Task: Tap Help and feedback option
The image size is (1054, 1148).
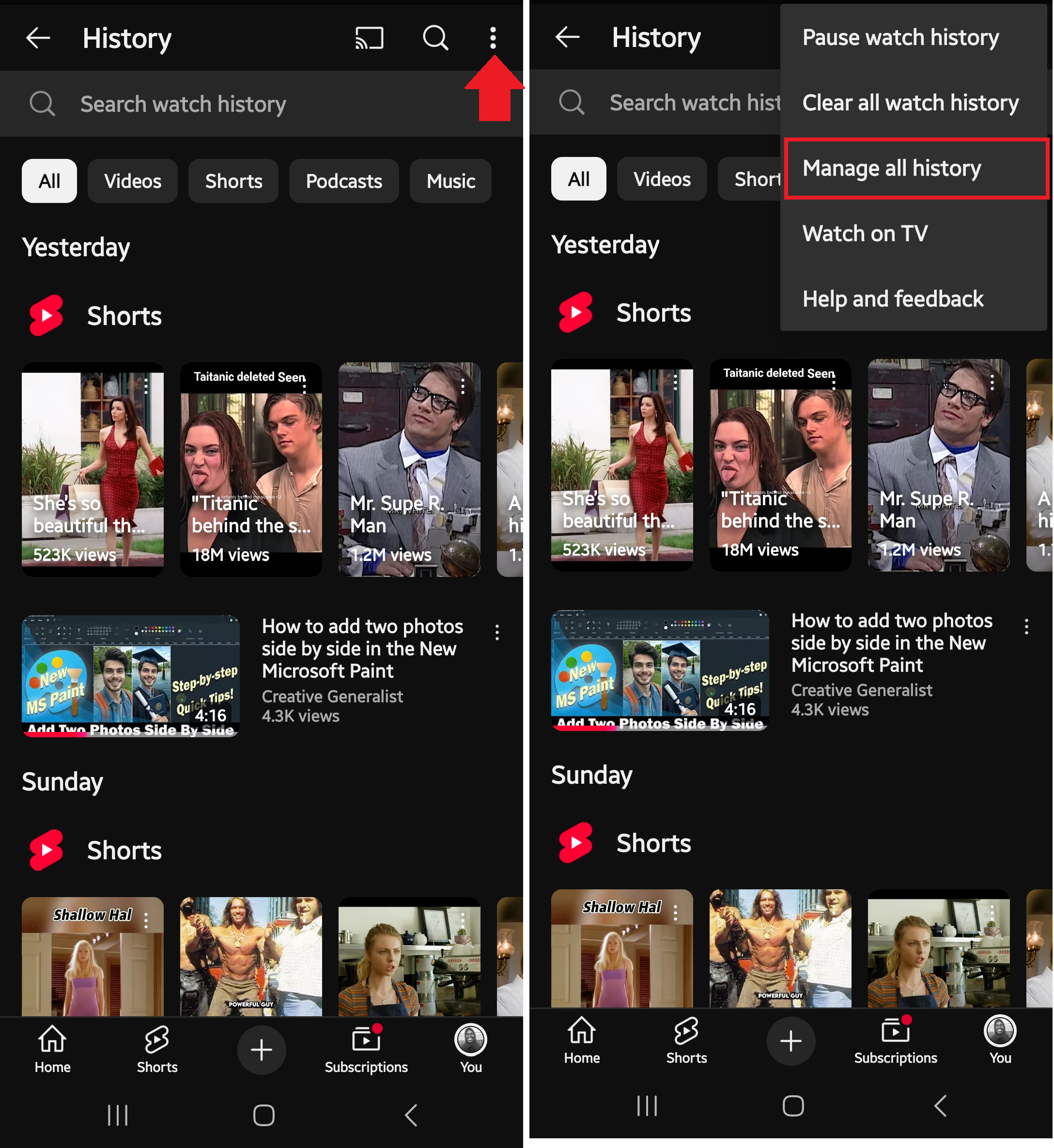Action: click(x=893, y=299)
